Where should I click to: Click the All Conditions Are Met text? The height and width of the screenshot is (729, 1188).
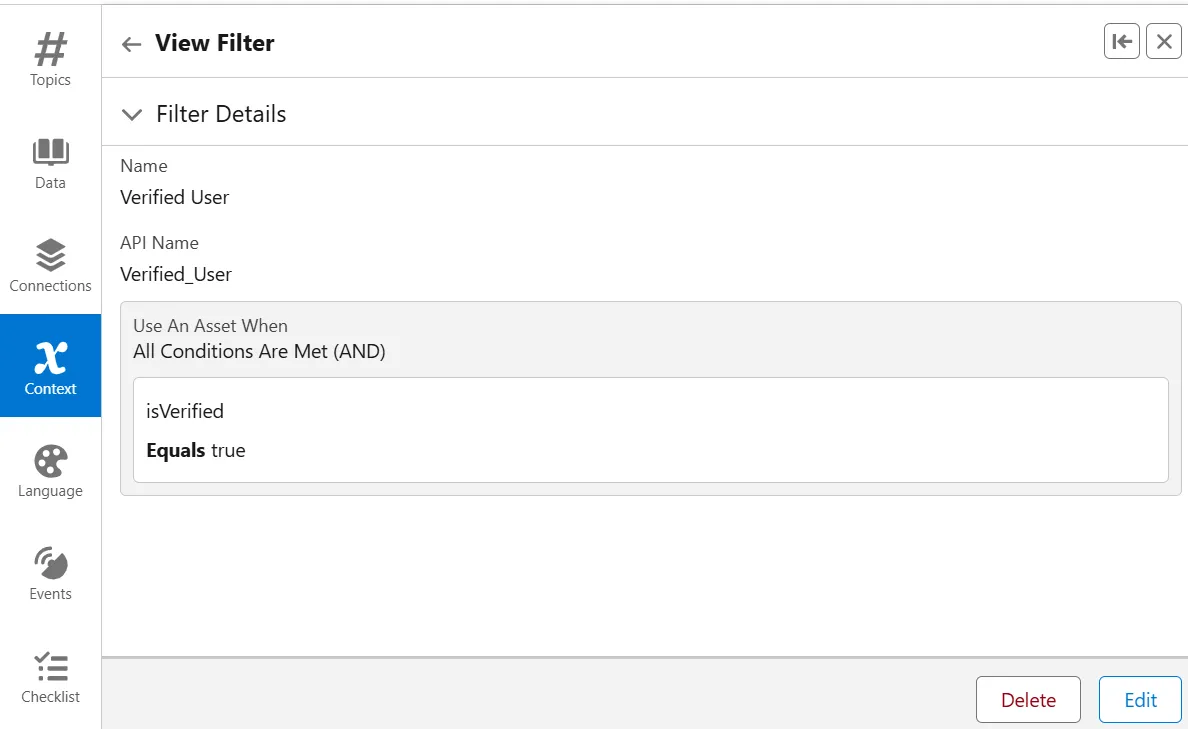(259, 351)
